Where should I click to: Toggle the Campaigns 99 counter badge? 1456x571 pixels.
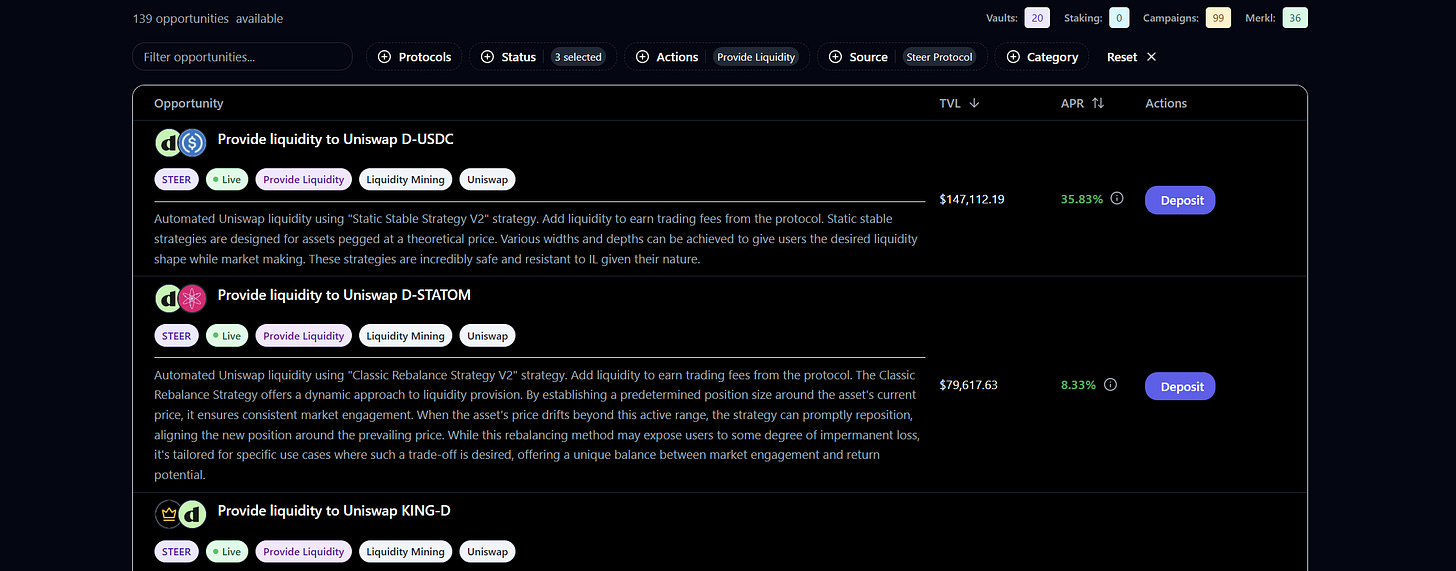1218,18
